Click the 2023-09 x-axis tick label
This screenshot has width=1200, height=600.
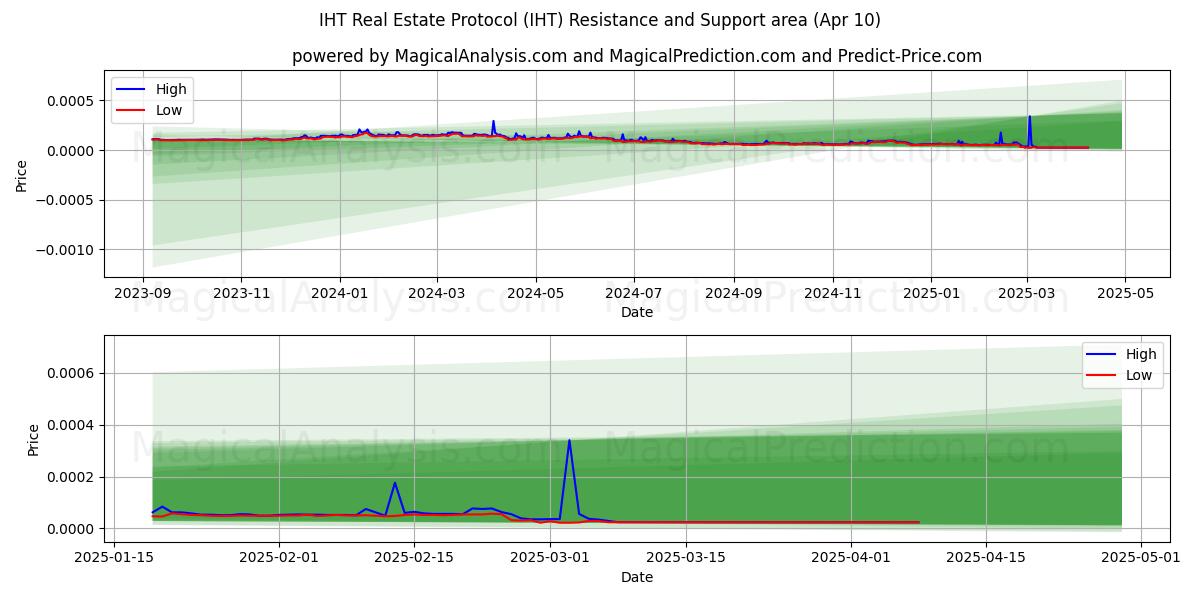point(142,293)
